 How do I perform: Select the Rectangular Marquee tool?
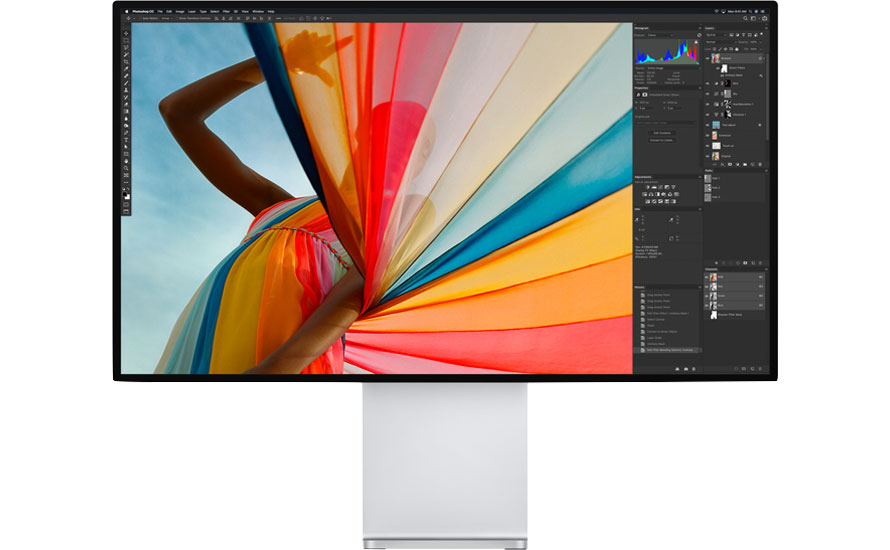point(127,40)
